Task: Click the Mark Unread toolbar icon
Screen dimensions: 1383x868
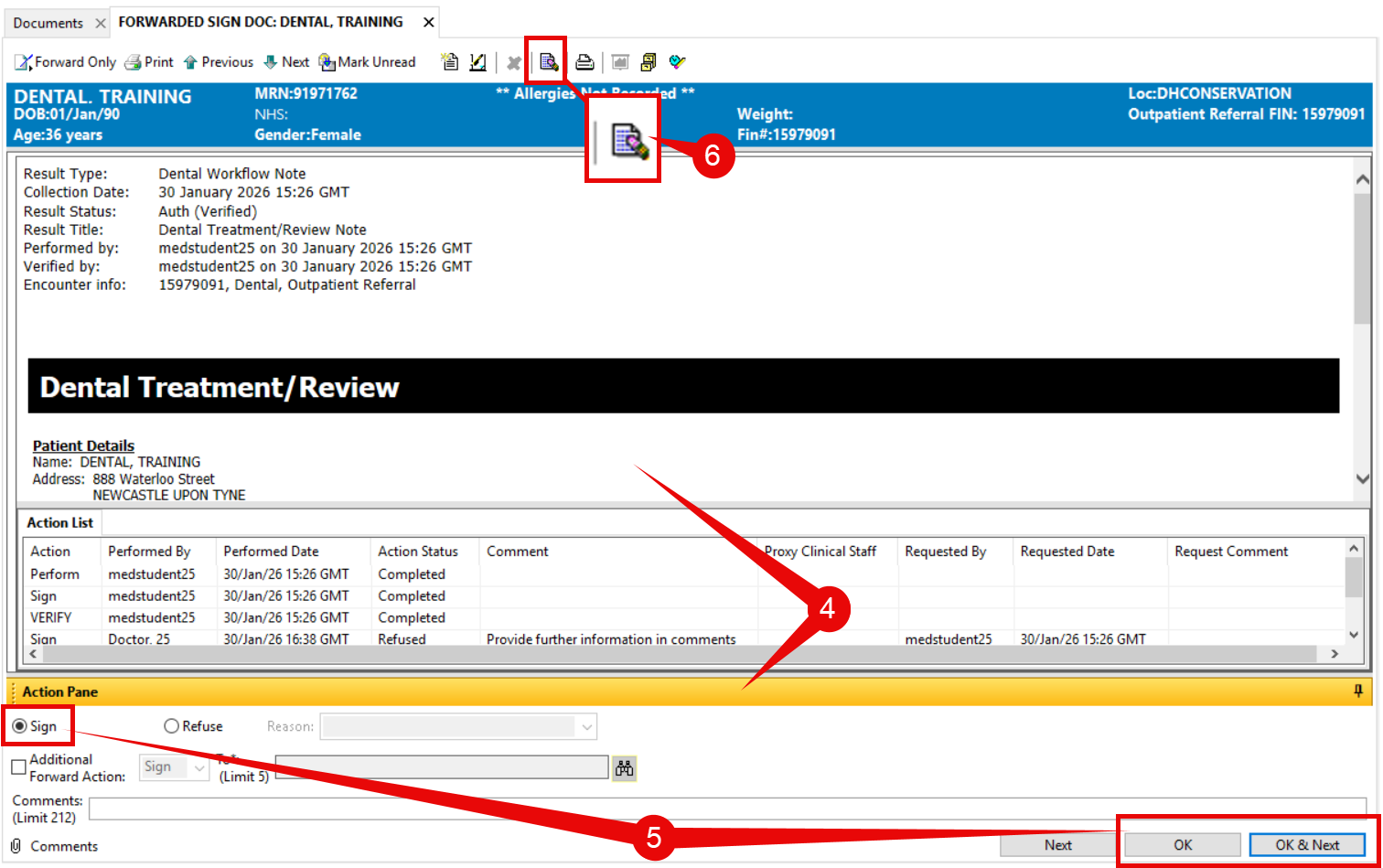Action: [327, 62]
